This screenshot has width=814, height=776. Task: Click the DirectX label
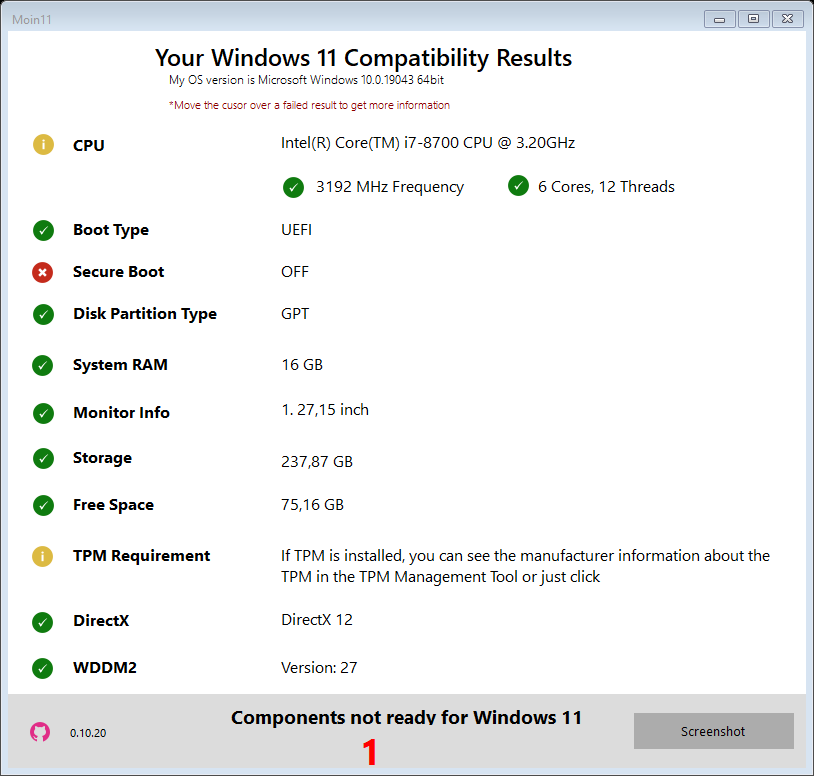[101, 621]
